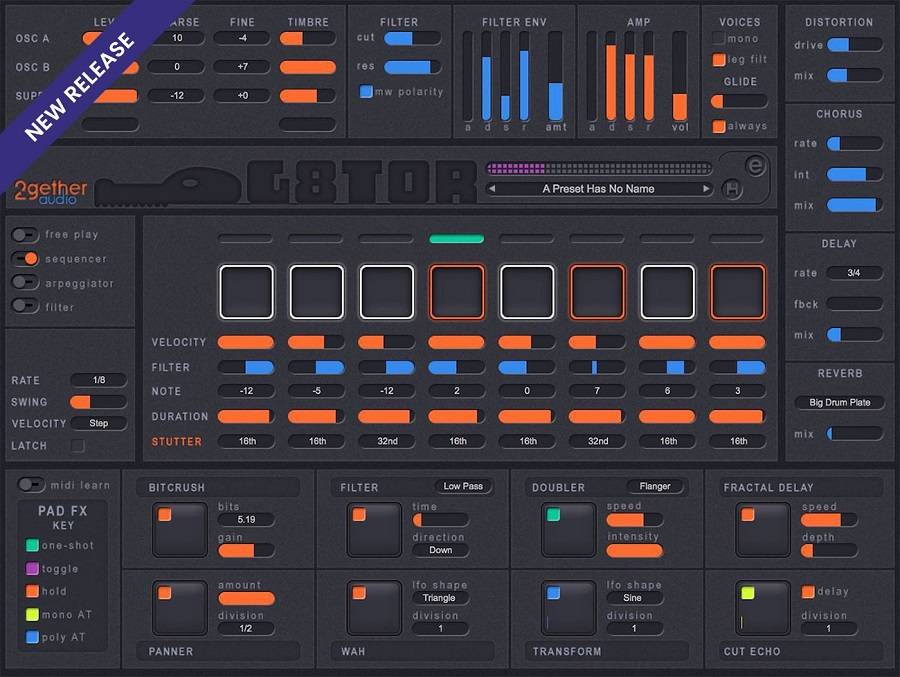Open the Big Drum Plate reverb type dropdown
The image size is (900, 677).
coord(839,402)
